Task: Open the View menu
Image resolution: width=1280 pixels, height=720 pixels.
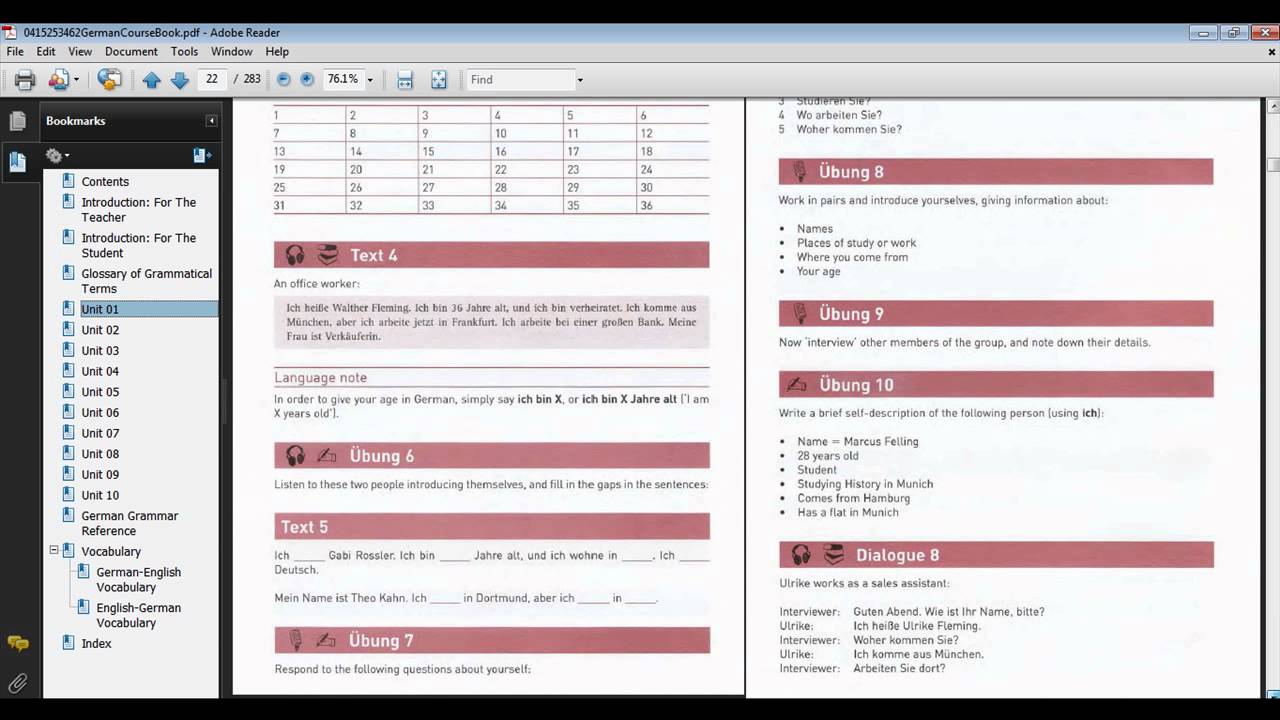Action: pos(80,51)
